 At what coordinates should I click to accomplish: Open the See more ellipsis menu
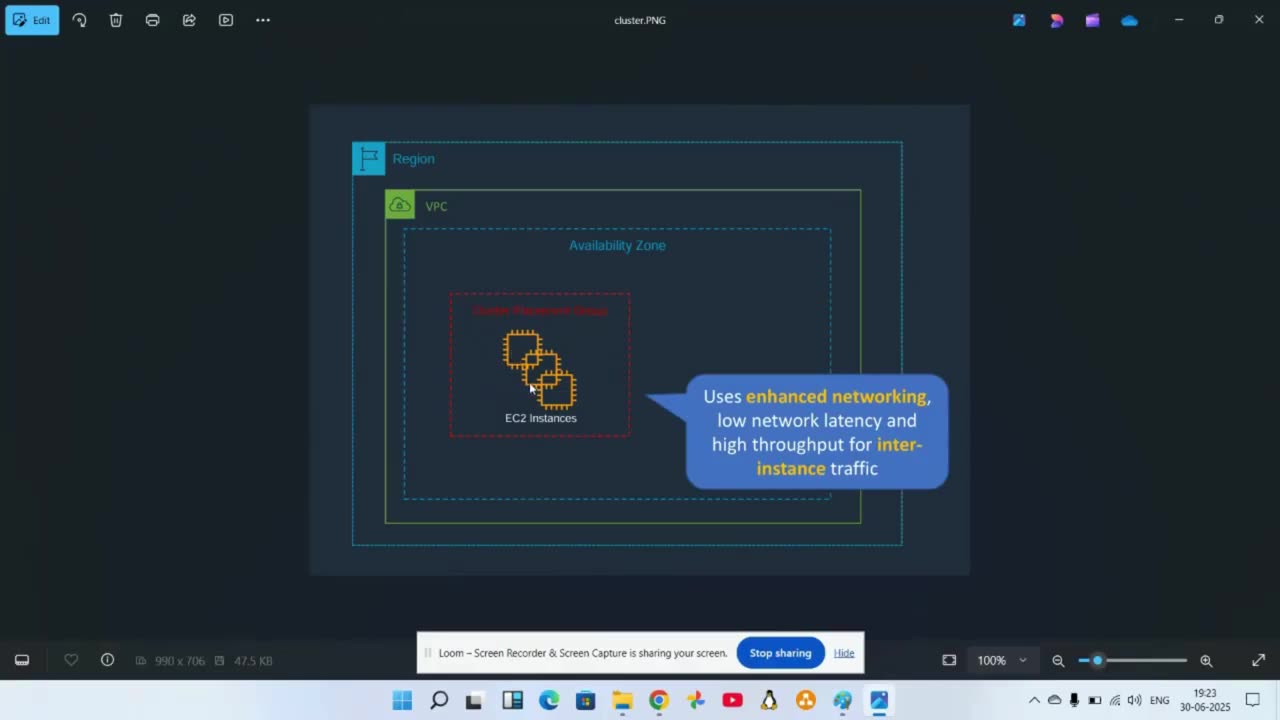click(263, 20)
